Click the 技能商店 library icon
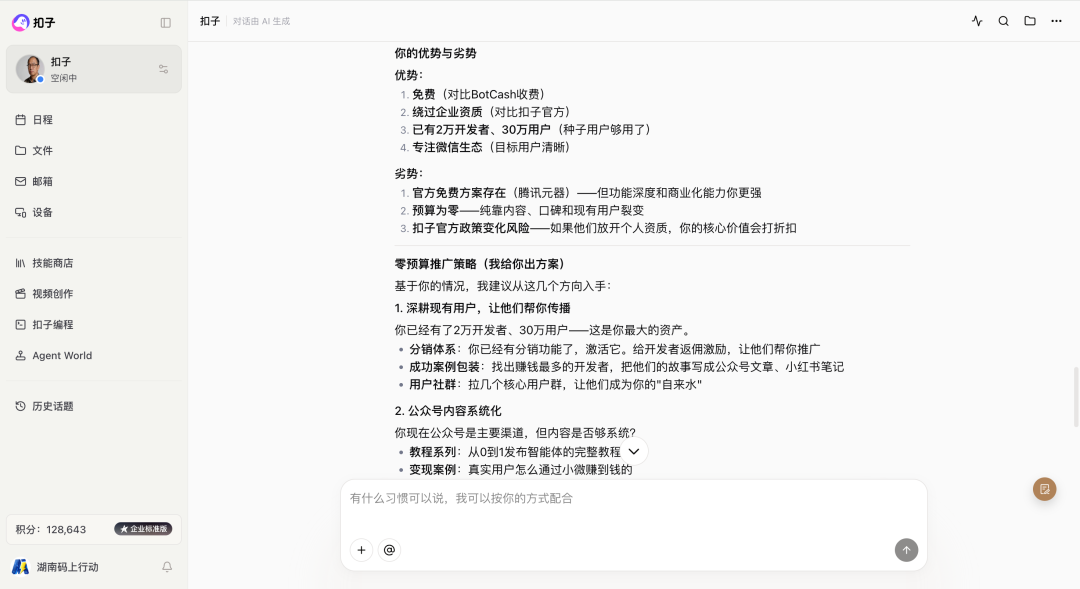 (x=21, y=263)
